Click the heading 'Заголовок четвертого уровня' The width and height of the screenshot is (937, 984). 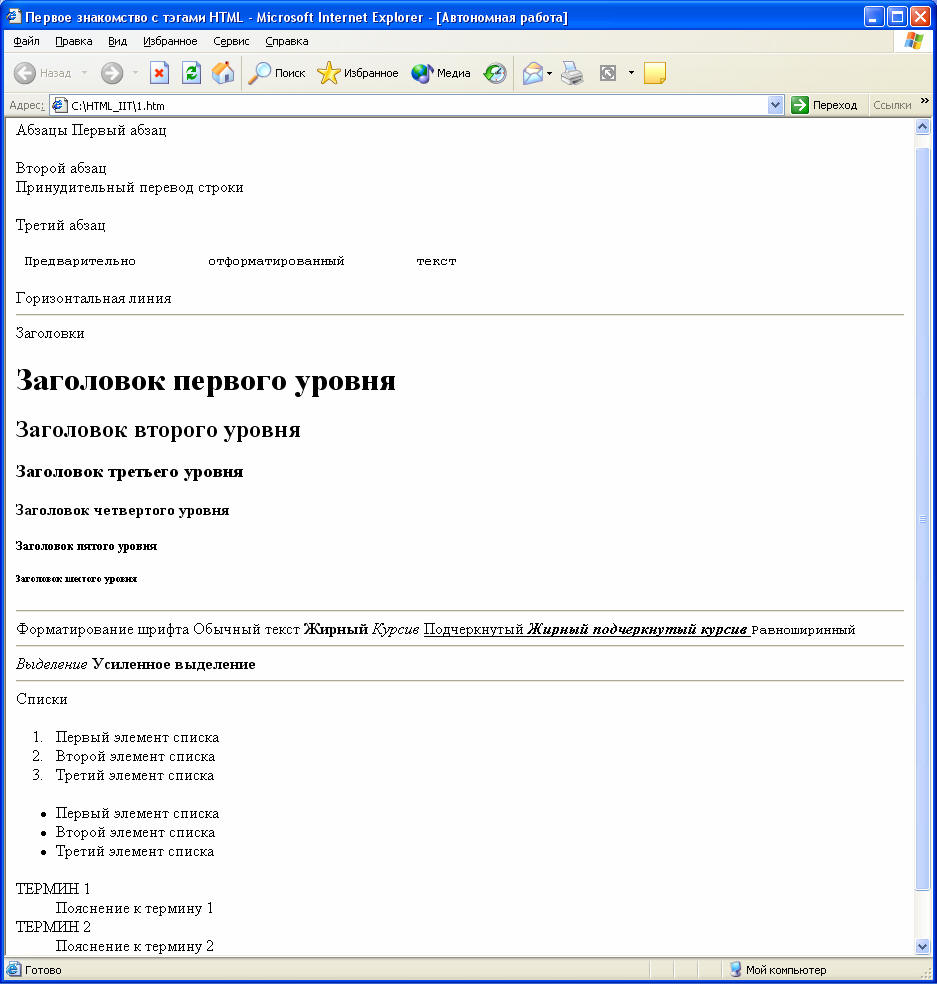[122, 510]
